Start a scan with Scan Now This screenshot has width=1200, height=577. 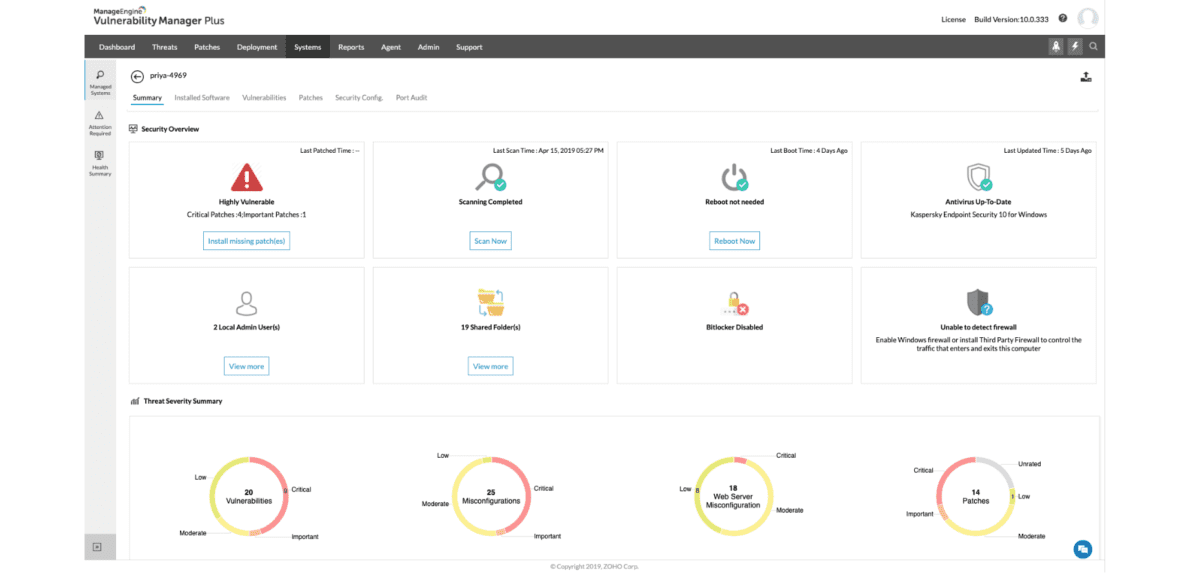click(x=490, y=240)
